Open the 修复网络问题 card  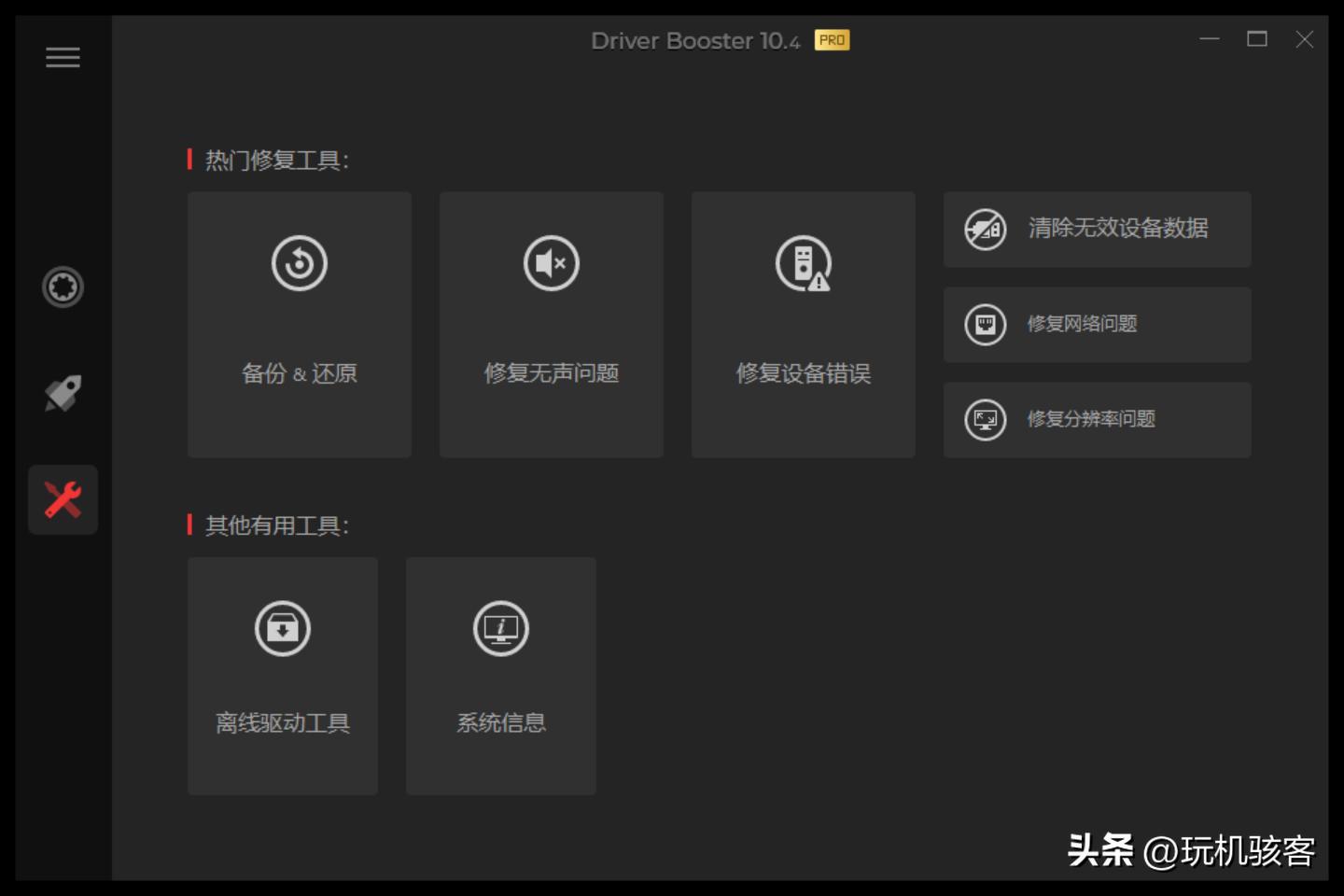point(1097,325)
